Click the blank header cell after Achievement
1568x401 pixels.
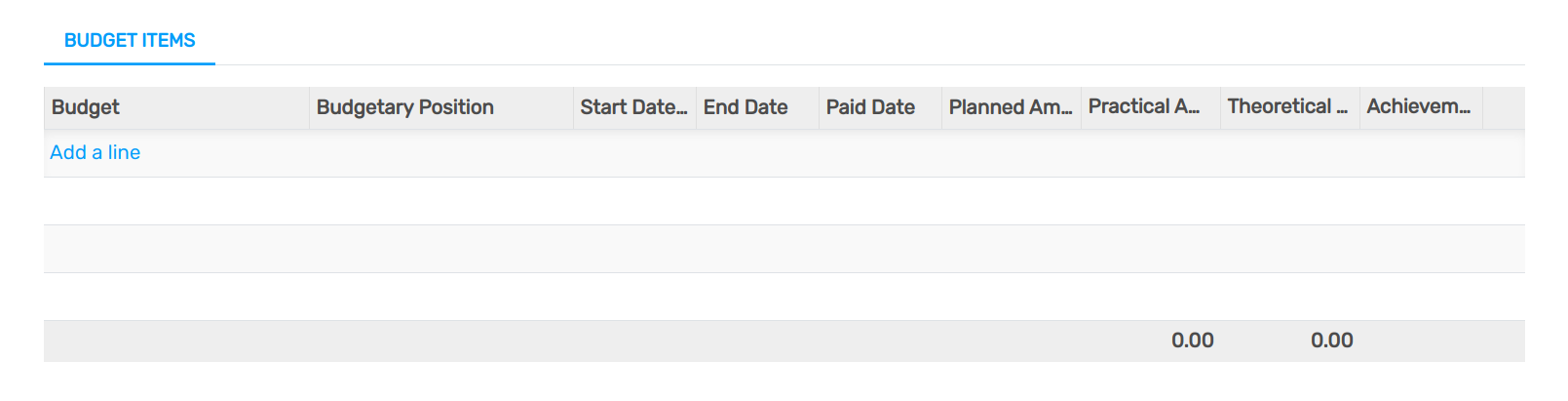click(x=1503, y=107)
